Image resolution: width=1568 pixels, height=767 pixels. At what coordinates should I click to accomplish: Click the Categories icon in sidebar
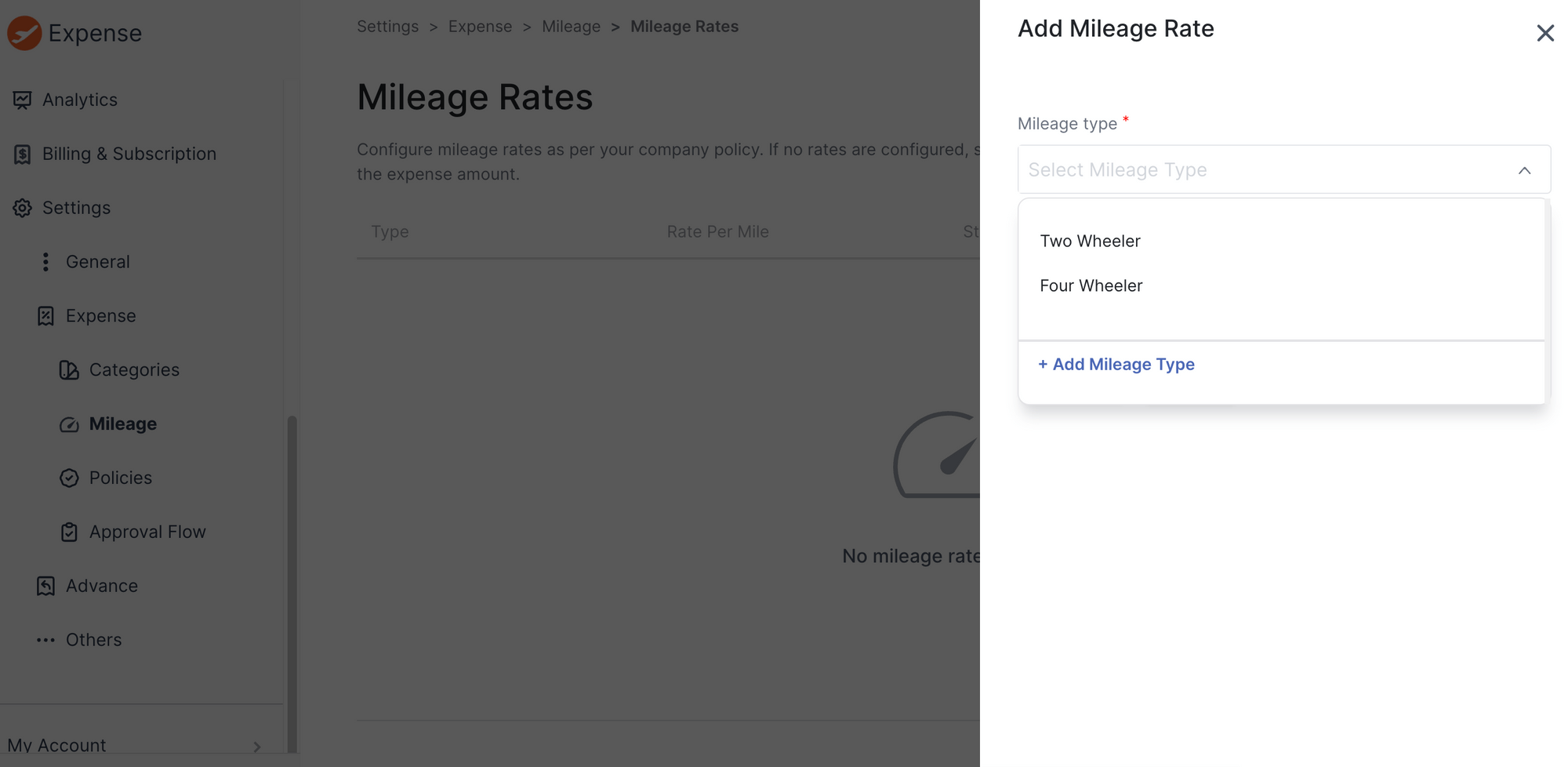[x=69, y=370]
